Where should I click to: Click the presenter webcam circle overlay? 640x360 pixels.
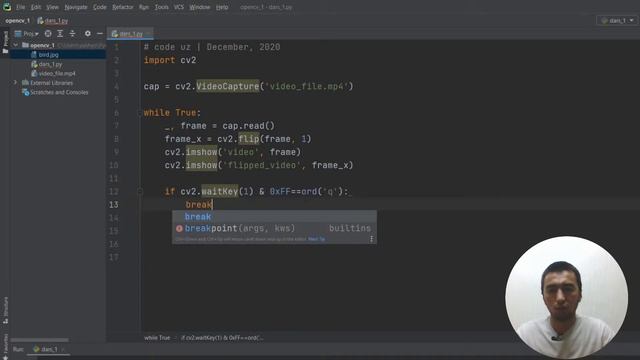(x=567, y=297)
